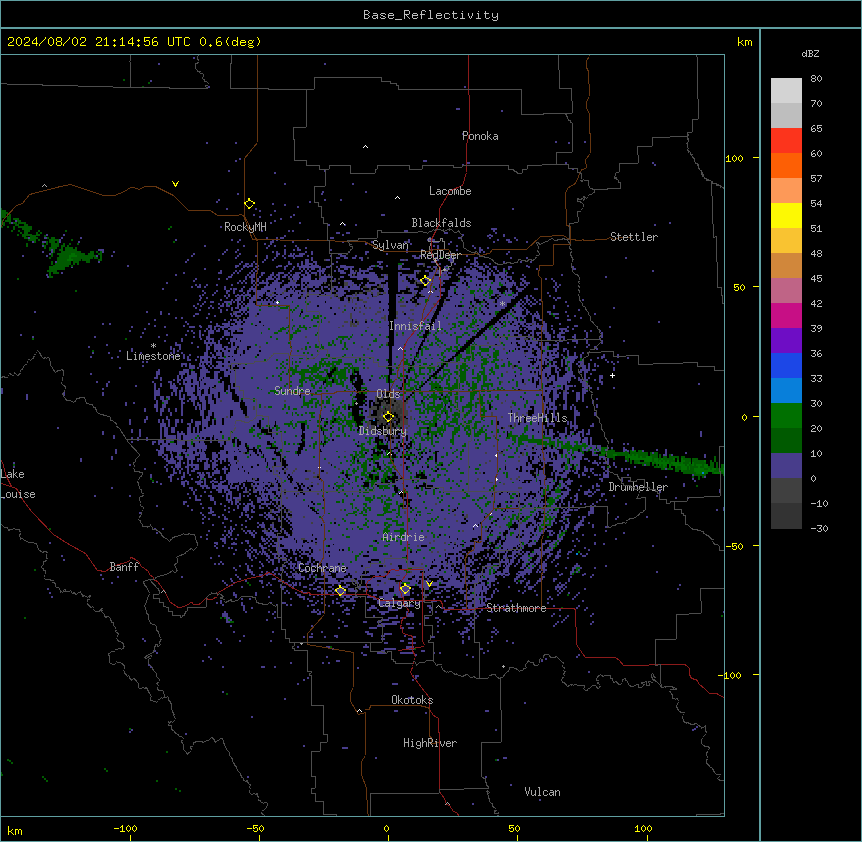The height and width of the screenshot is (842, 862).
Task: Click the Okotoks town label
Action: click(412, 700)
